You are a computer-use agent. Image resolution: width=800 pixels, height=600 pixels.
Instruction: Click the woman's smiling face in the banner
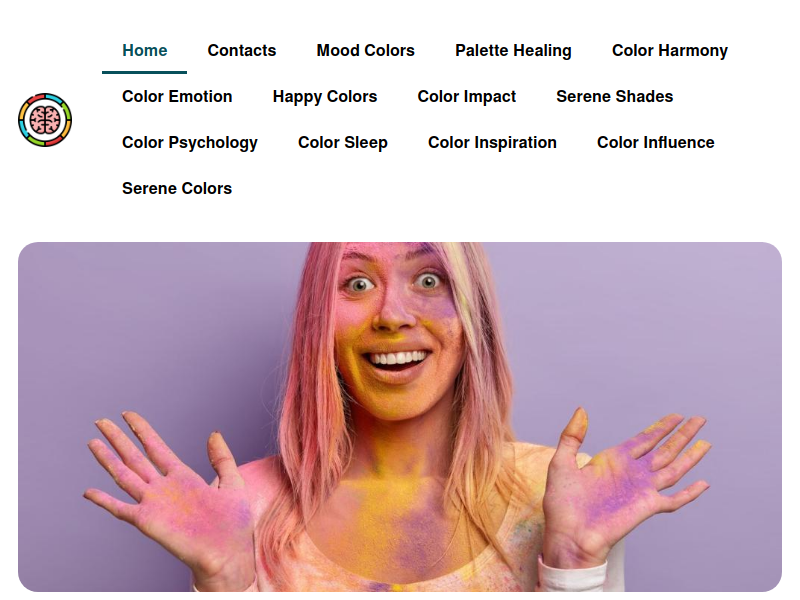(395, 332)
